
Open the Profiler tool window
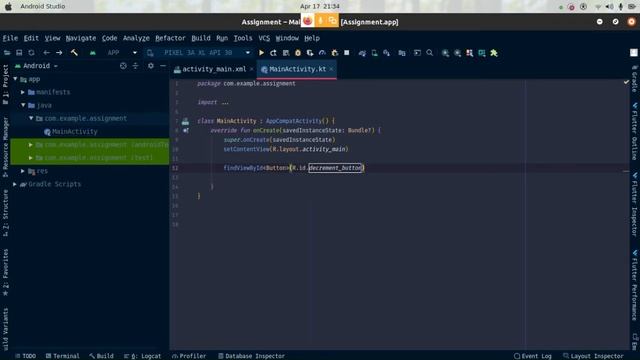click(x=189, y=356)
